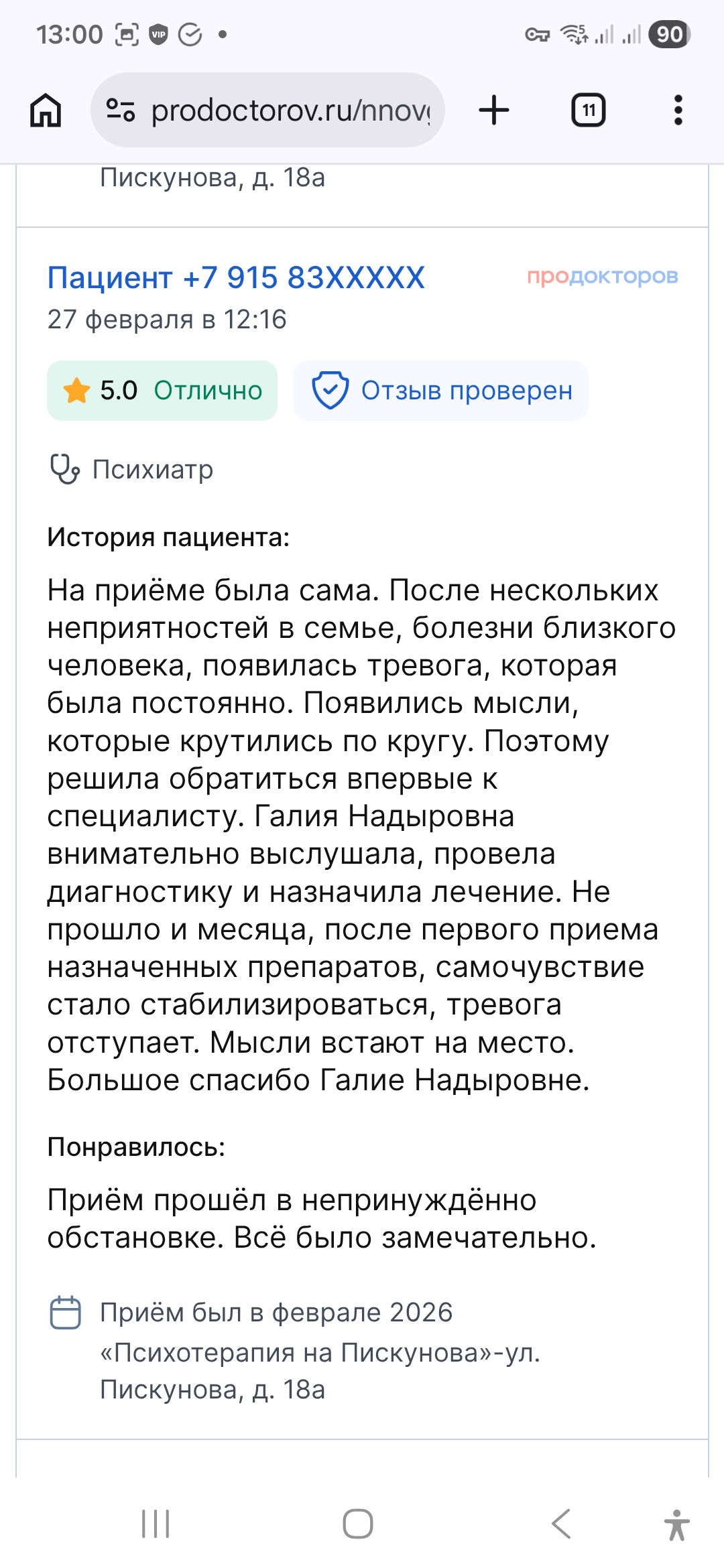Screen dimensions: 724x1568
Task: Tap the calendar icon by appointment date
Action: tap(66, 1313)
